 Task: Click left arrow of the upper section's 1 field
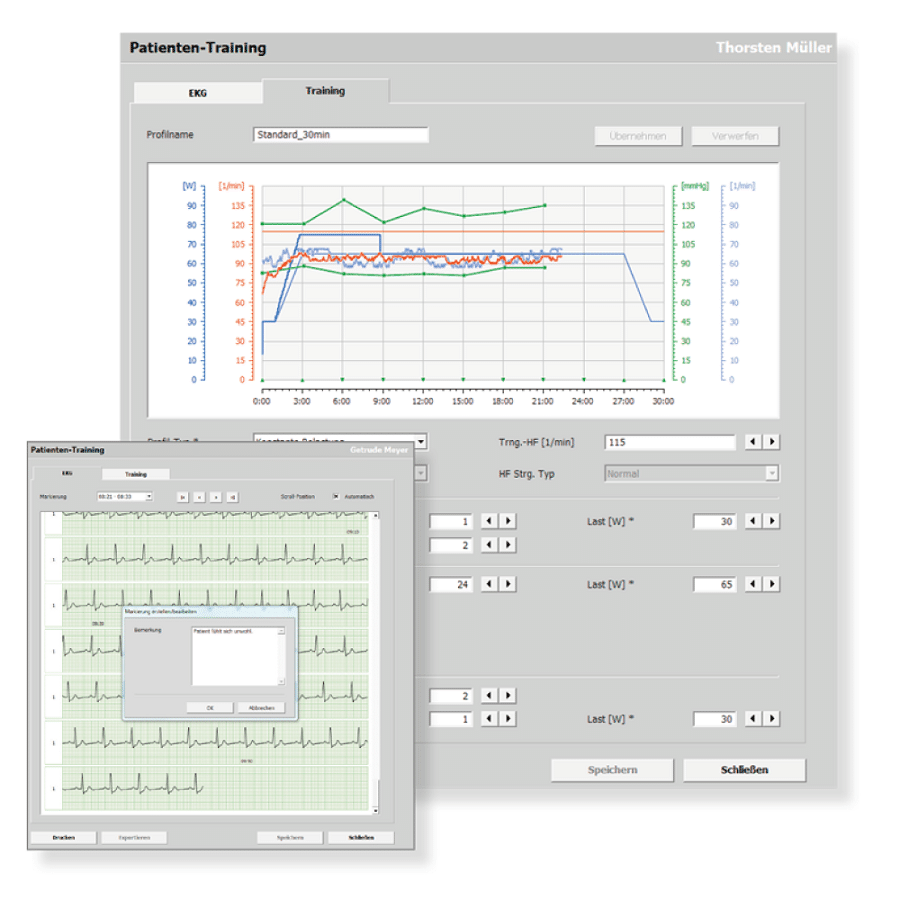[488, 521]
